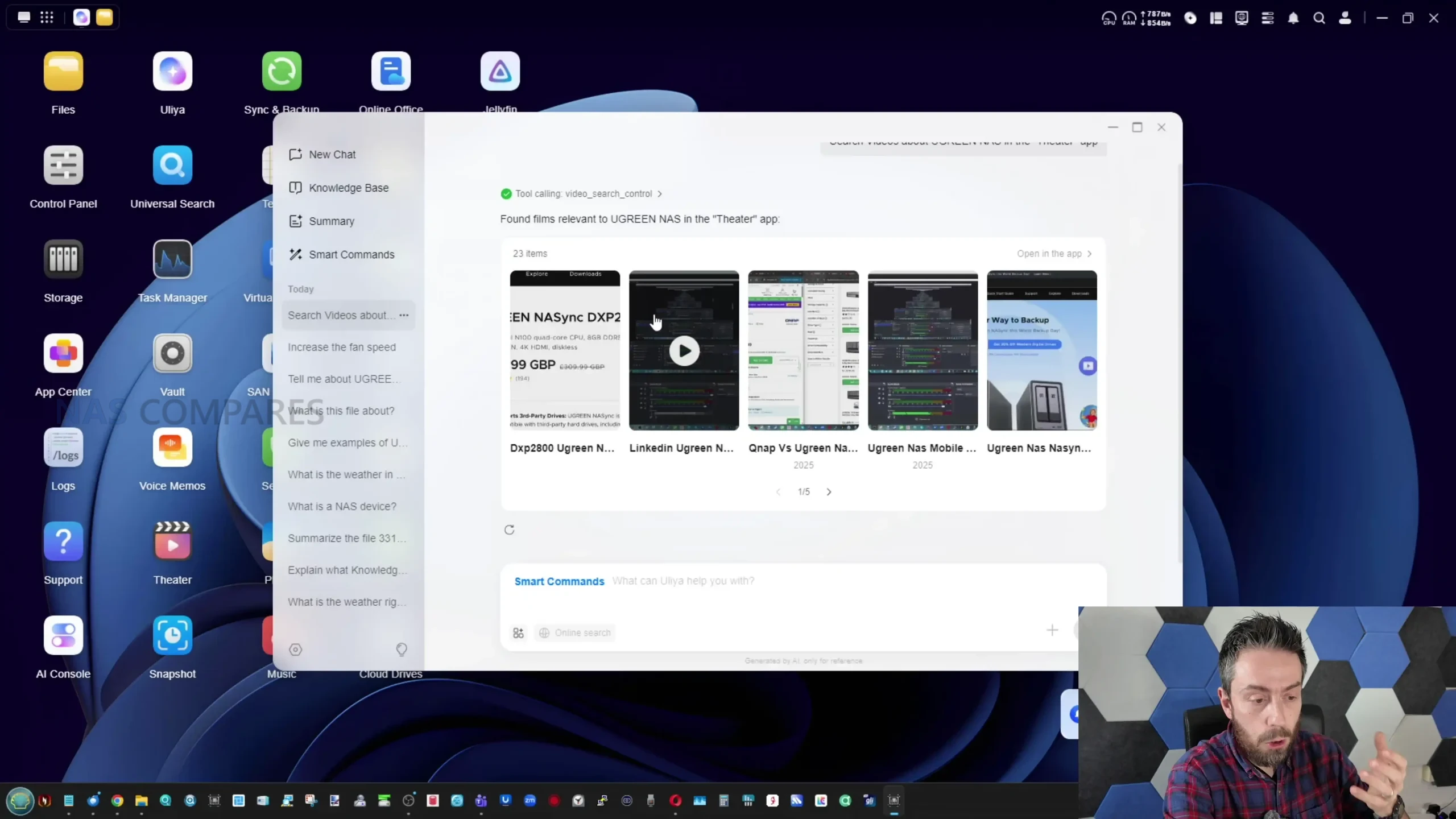Viewport: 1456px width, 819px height.
Task: Click the Snapshot desktop icon
Action: click(x=172, y=635)
